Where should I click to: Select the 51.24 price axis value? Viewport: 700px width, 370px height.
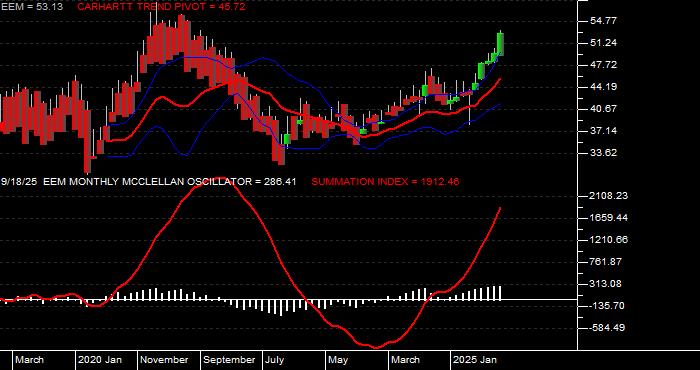(x=603, y=43)
